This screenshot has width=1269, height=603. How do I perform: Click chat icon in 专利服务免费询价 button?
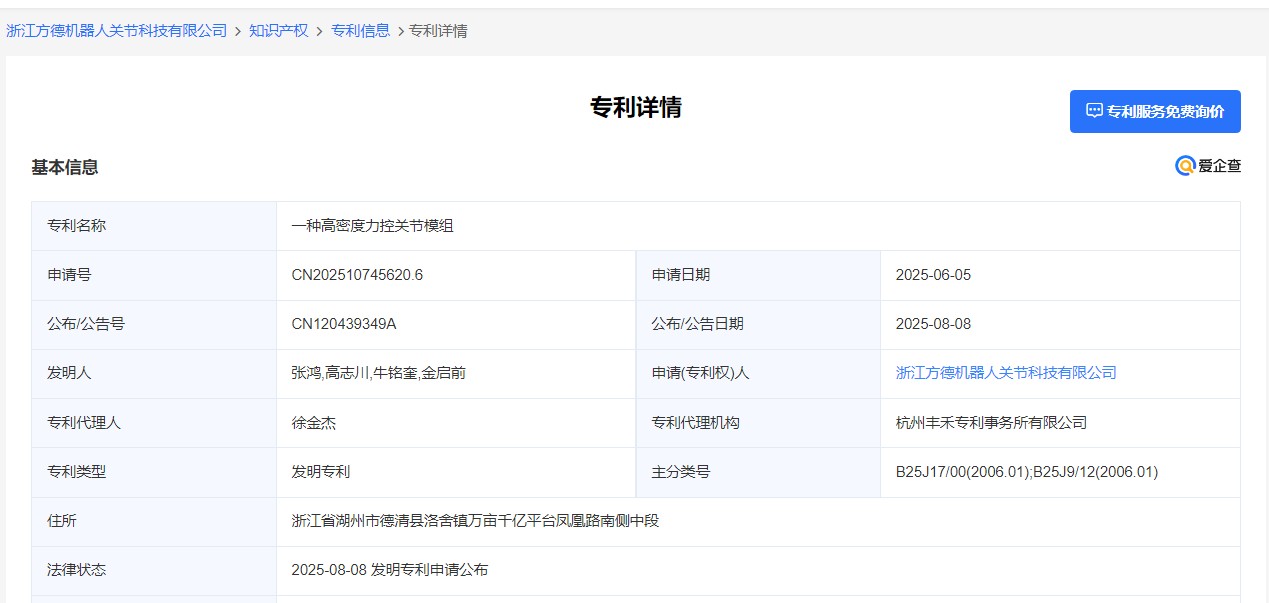[x=1094, y=111]
